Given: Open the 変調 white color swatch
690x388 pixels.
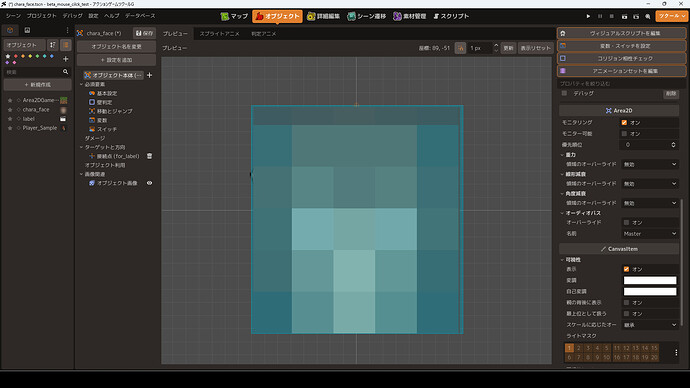Looking at the screenshot, I should pyautogui.click(x=650, y=280).
